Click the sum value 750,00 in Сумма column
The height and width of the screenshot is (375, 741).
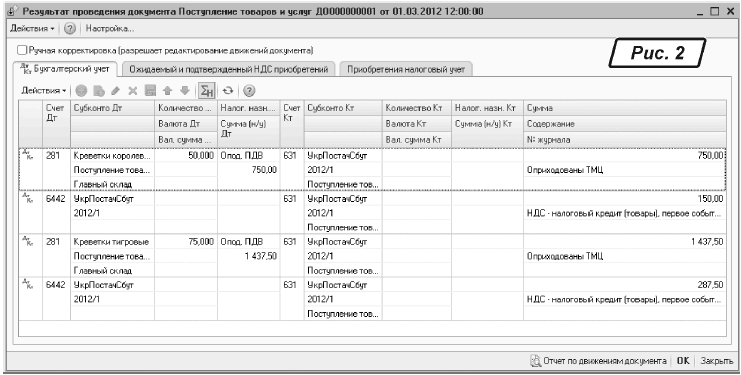click(x=710, y=155)
